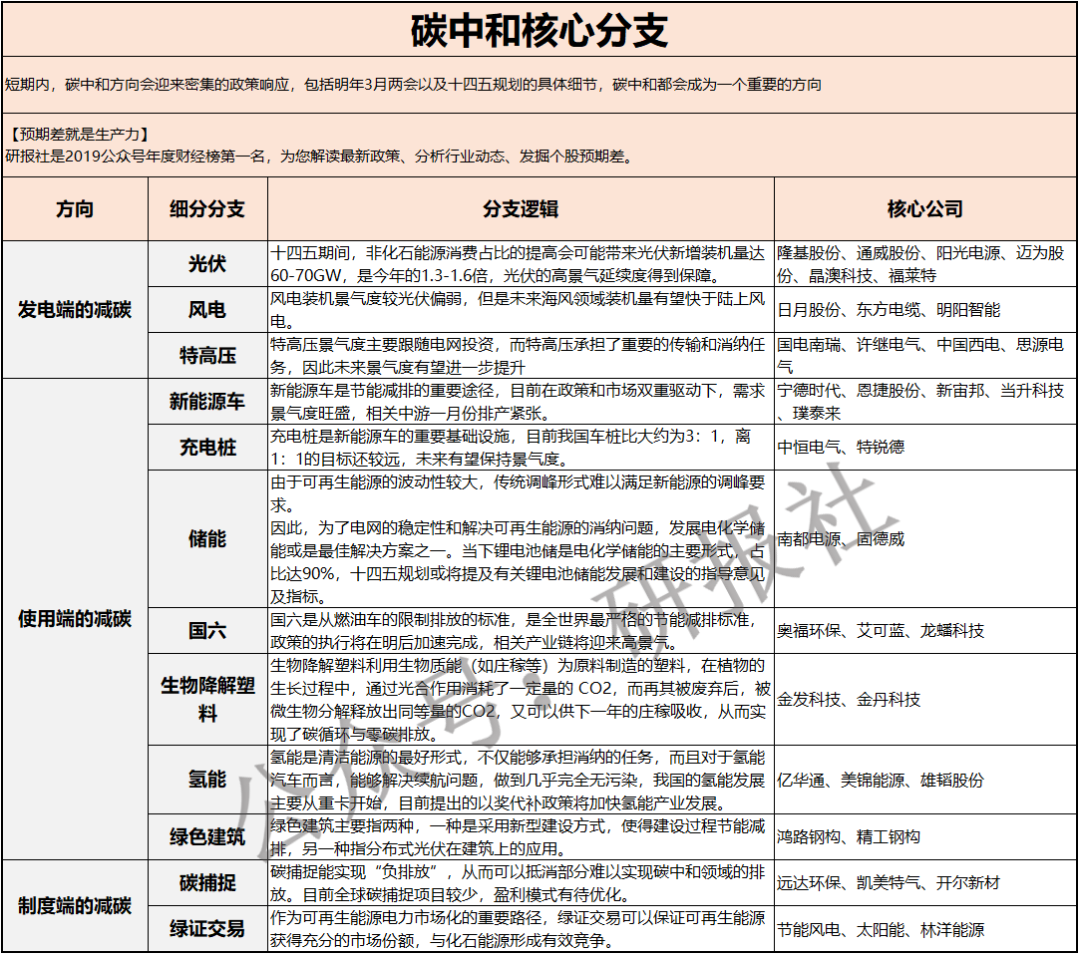Image resolution: width=1080 pixels, height=955 pixels.
Task: Click the sentence starting 研报社是2019公众号
Action: [319, 156]
